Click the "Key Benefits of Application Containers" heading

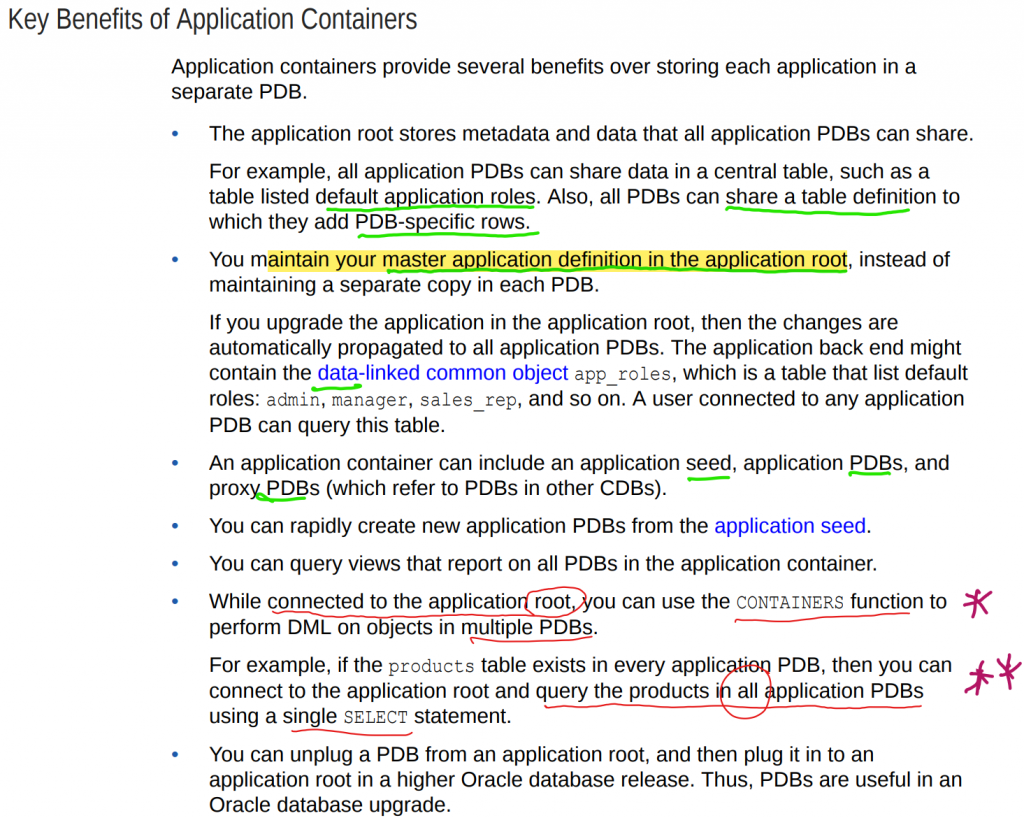pyautogui.click(x=213, y=20)
